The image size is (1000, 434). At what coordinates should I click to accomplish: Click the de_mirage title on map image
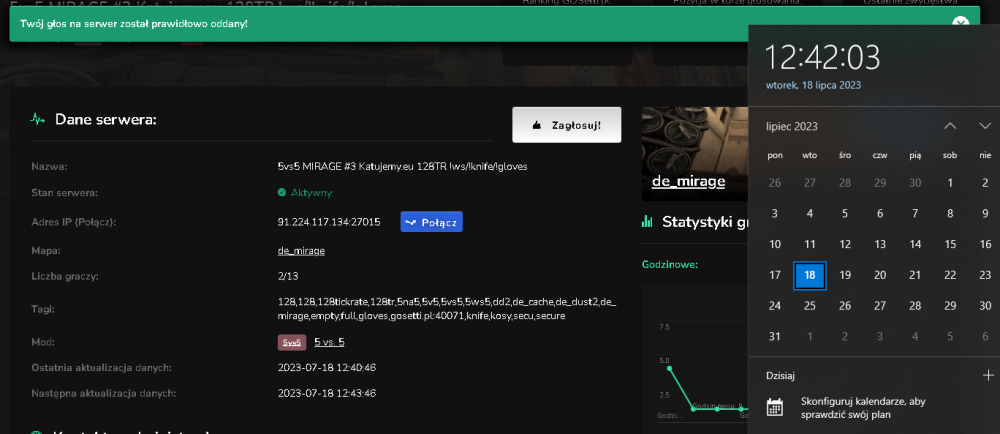pos(688,181)
